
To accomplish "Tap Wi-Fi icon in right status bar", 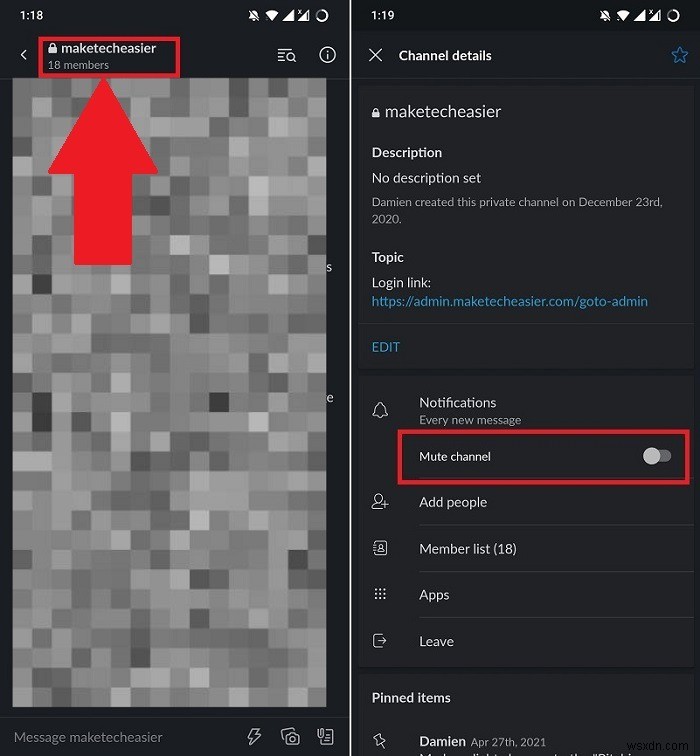I will point(623,16).
